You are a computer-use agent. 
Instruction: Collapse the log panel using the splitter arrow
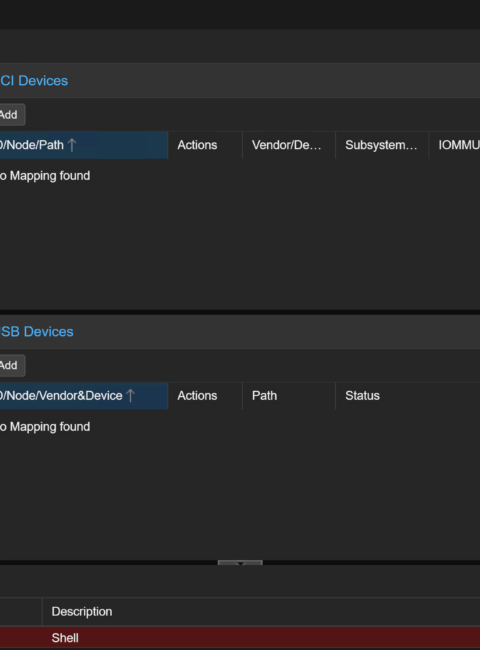(x=240, y=563)
